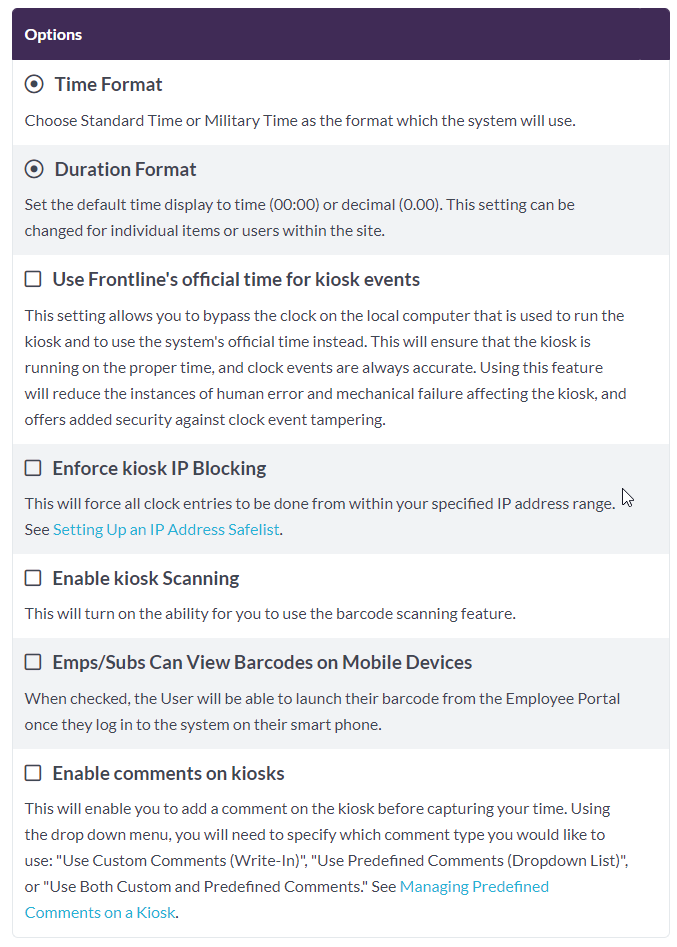Viewport: 677px width, 947px height.
Task: Tick the Enable kiosk Scanning checkbox
Action: (x=33, y=578)
